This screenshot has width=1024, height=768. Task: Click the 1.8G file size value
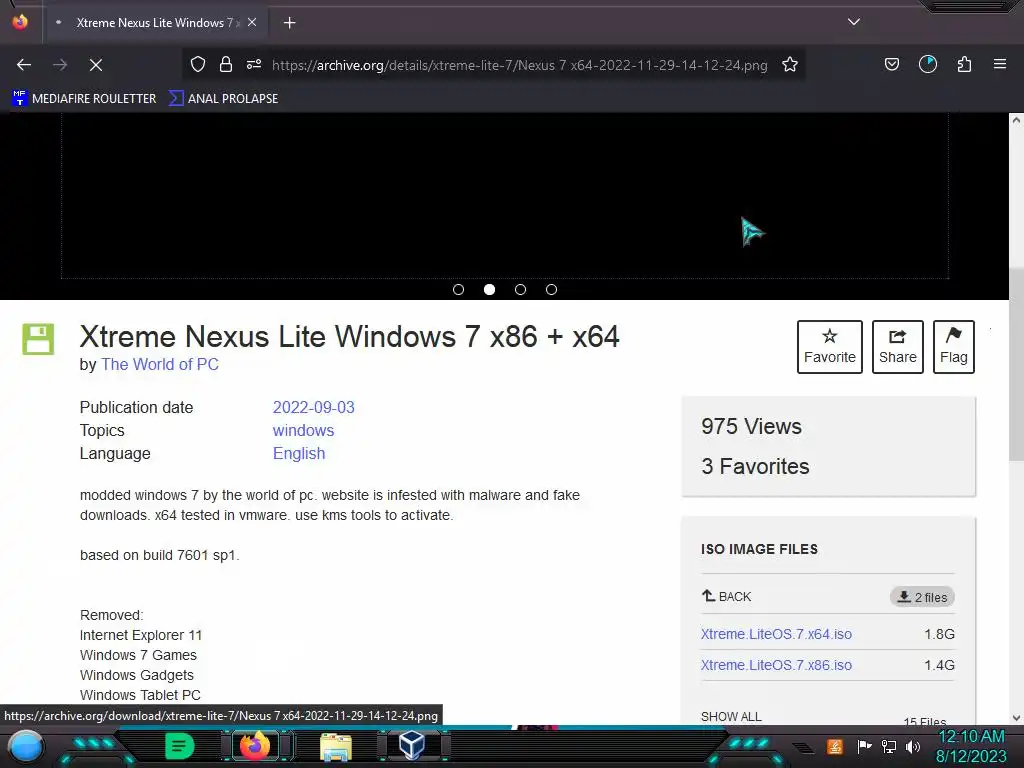939,634
